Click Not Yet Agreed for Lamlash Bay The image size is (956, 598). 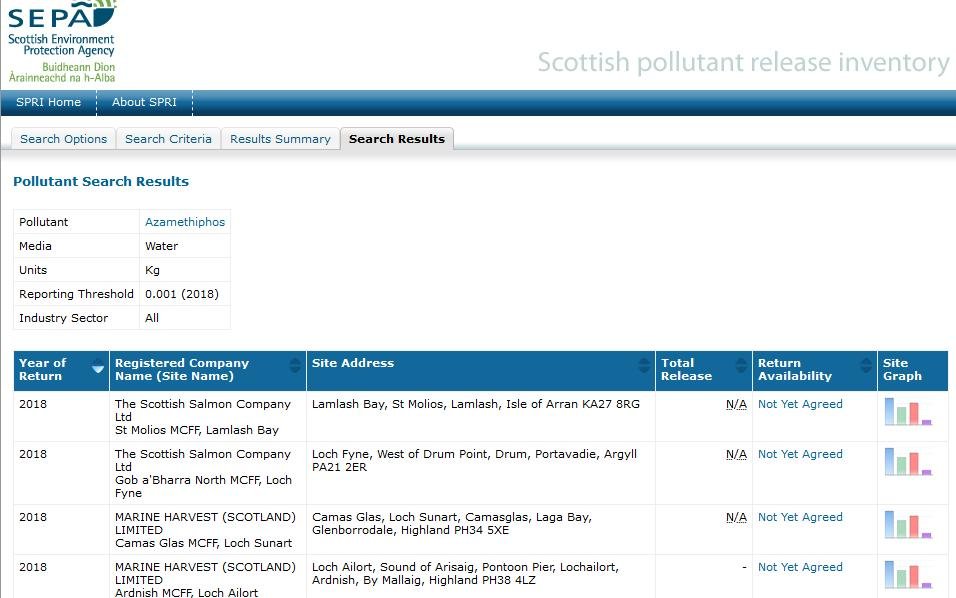(x=800, y=404)
